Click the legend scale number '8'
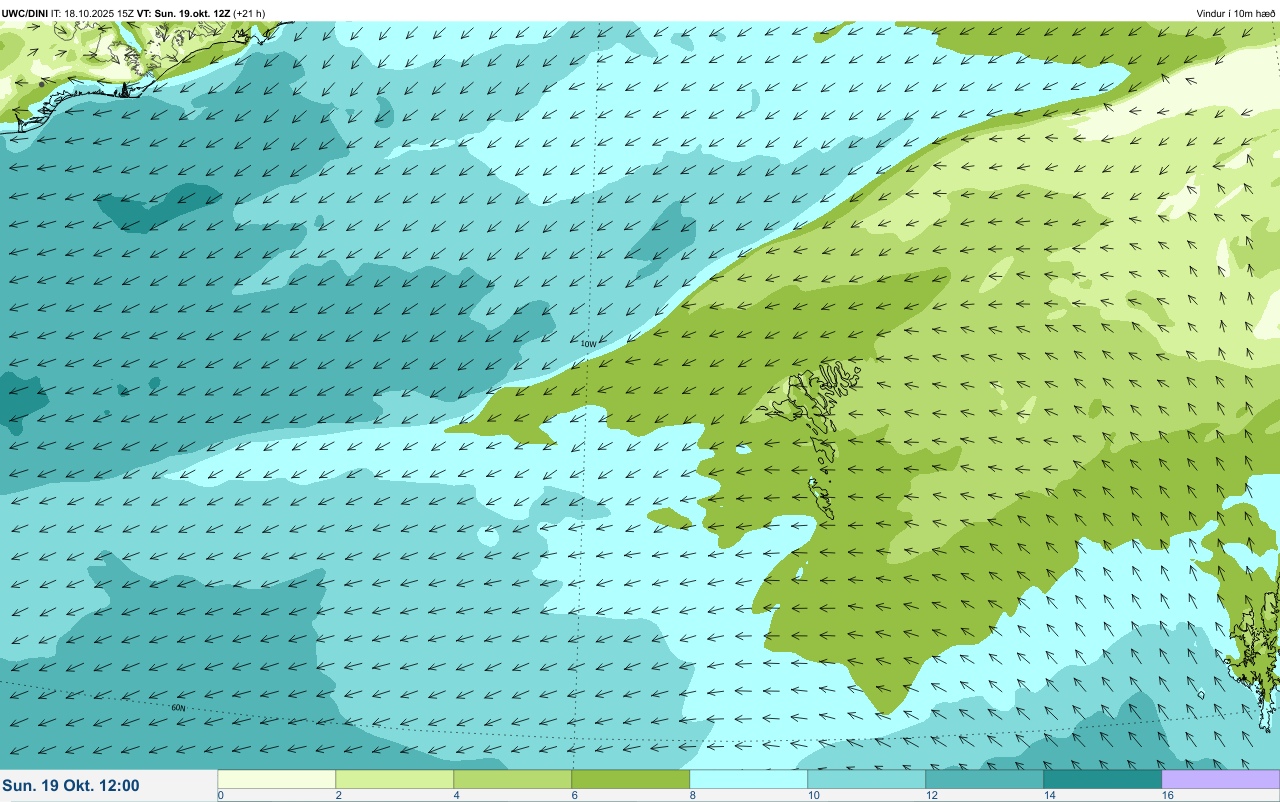The image size is (1280, 802). pyautogui.click(x=692, y=795)
